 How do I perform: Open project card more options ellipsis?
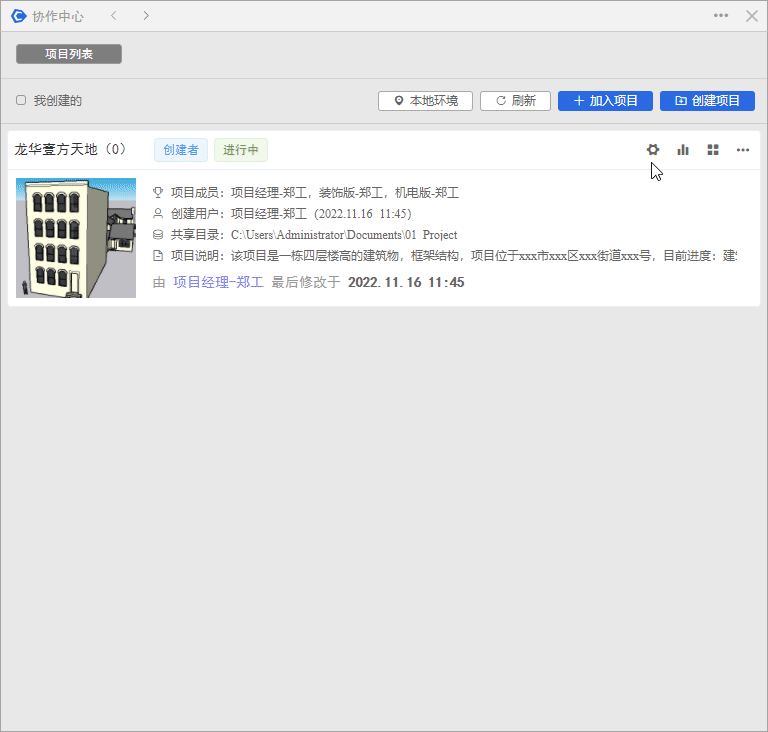743,150
